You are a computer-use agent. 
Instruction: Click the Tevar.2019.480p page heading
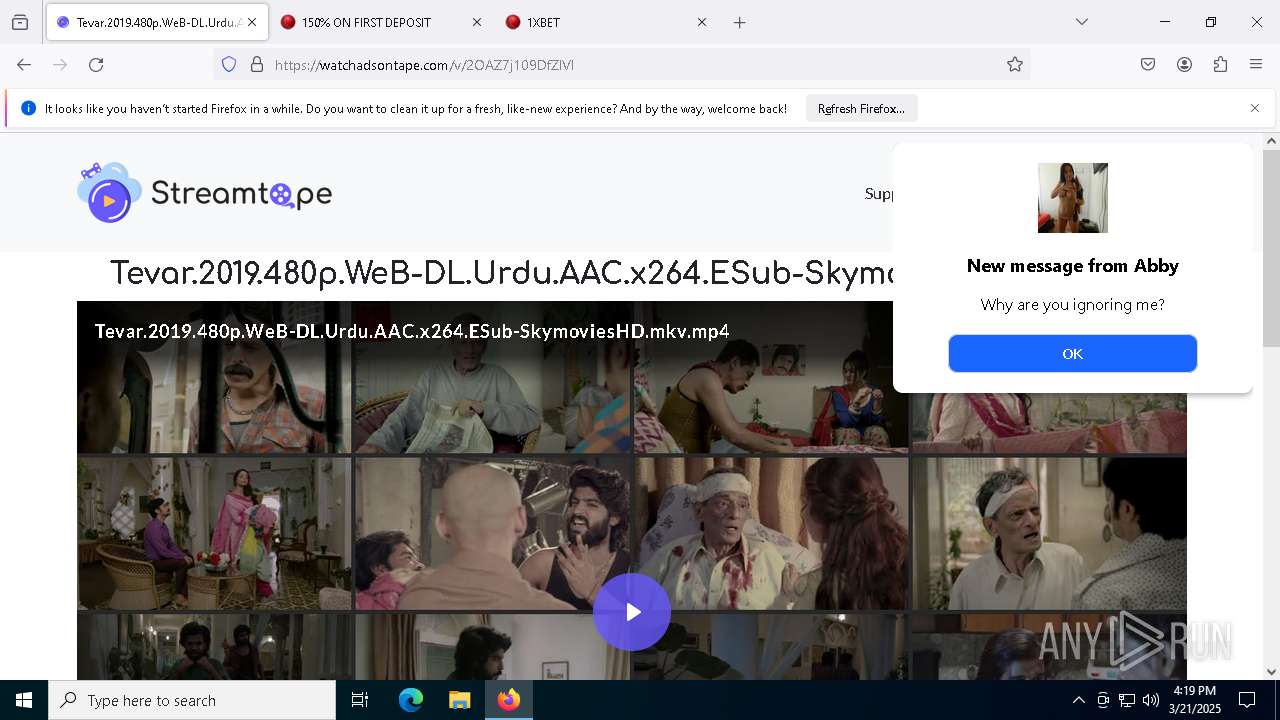[500, 273]
